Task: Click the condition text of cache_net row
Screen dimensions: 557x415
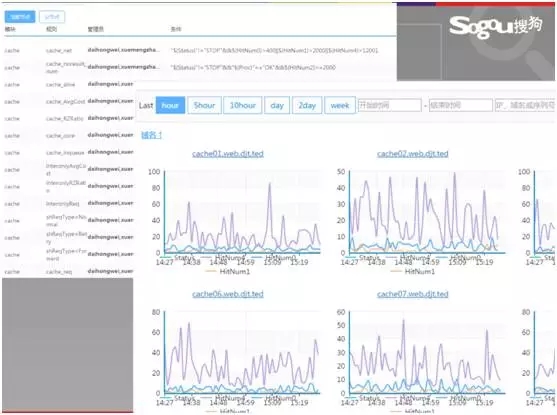Action: pos(274,50)
